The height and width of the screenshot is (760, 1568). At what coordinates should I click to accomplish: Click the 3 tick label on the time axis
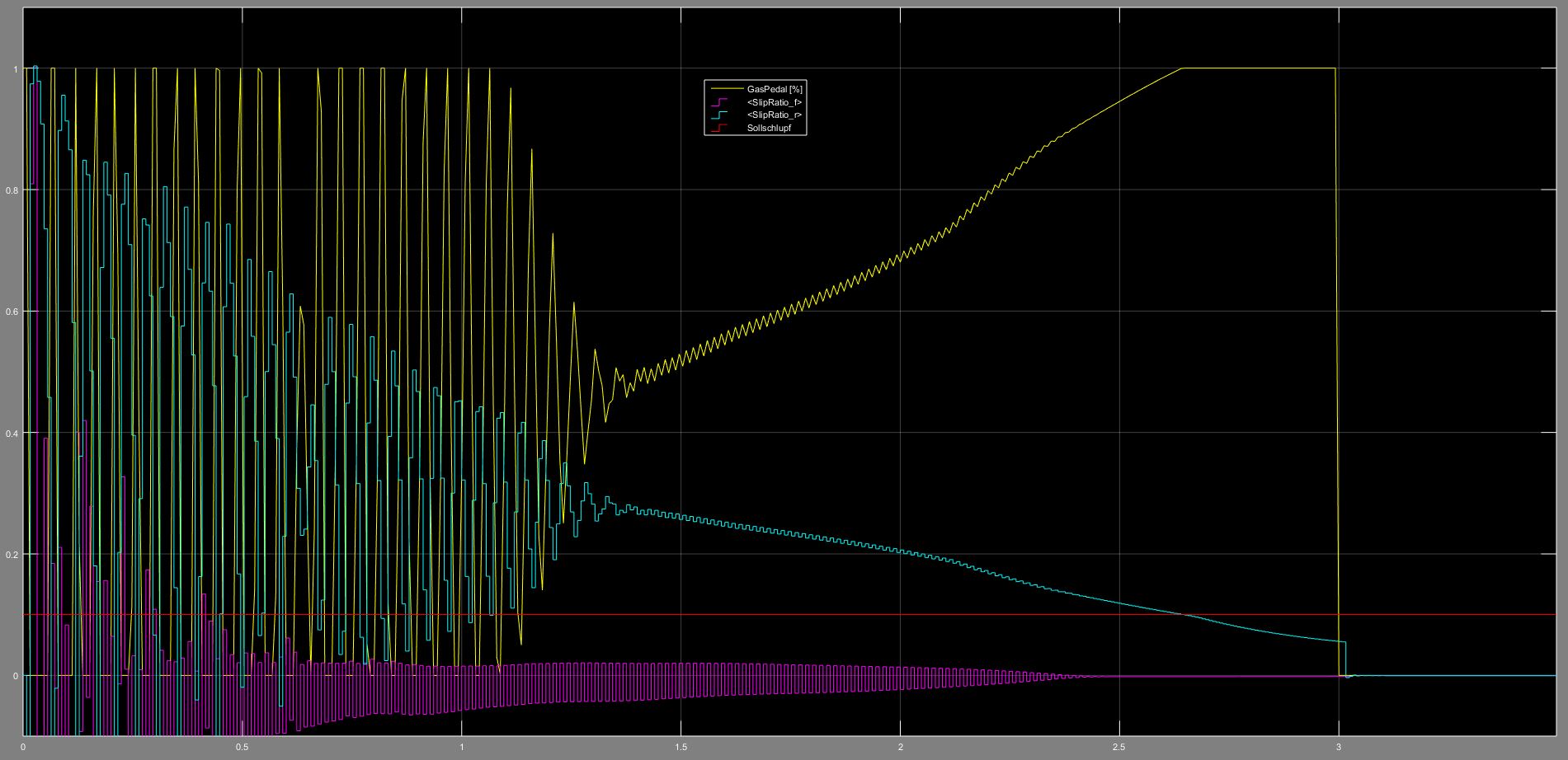(1338, 748)
